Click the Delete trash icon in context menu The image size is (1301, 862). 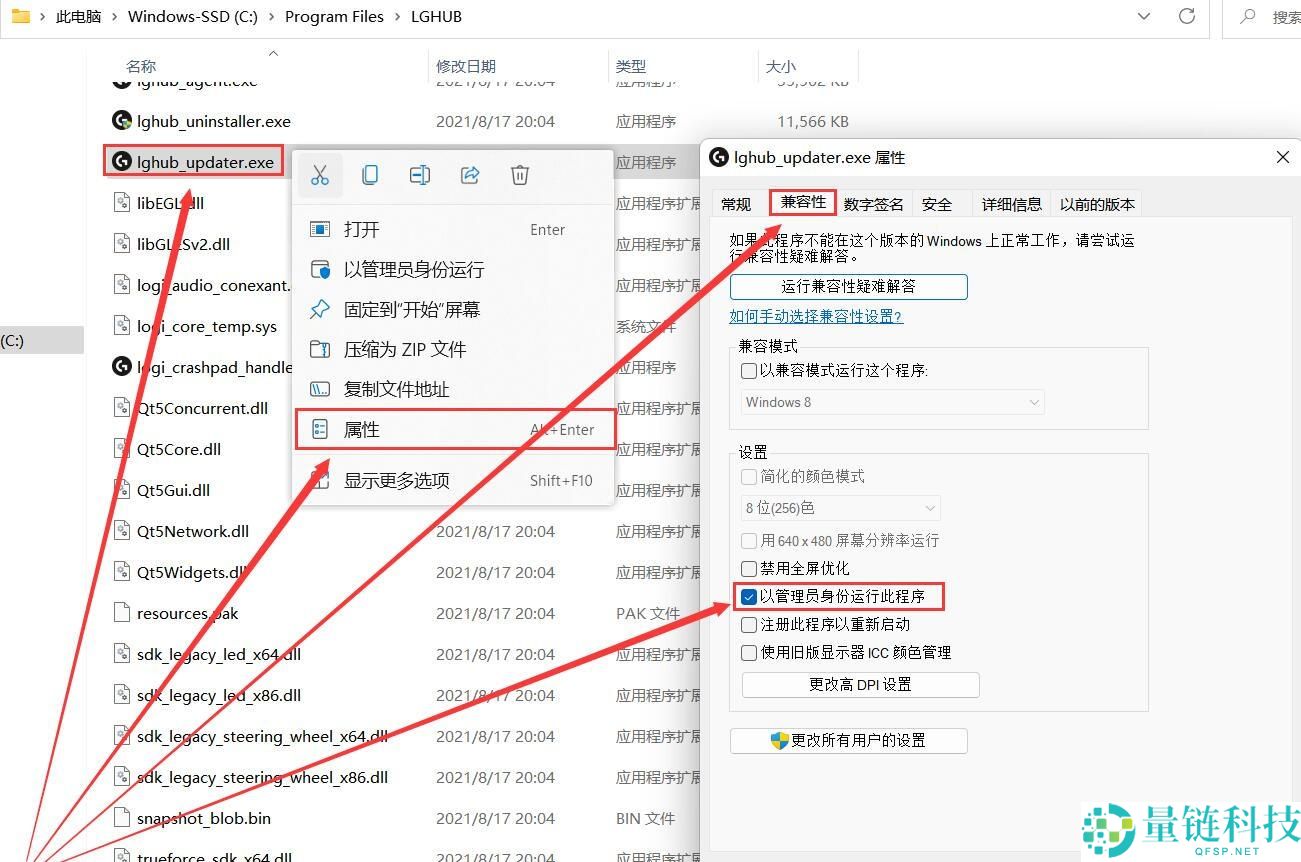pyautogui.click(x=520, y=175)
